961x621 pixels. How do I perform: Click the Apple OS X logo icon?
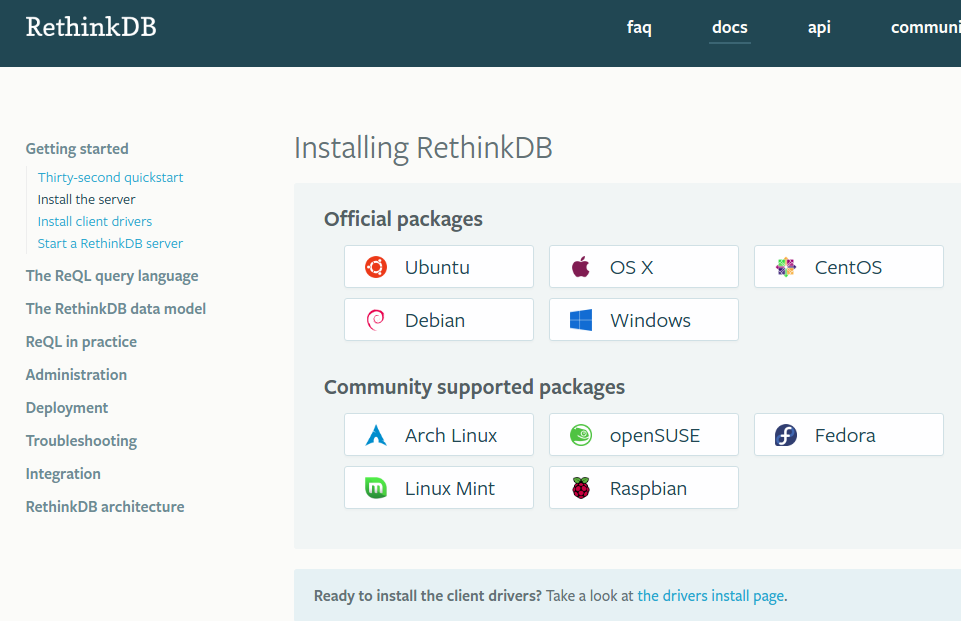coord(580,267)
